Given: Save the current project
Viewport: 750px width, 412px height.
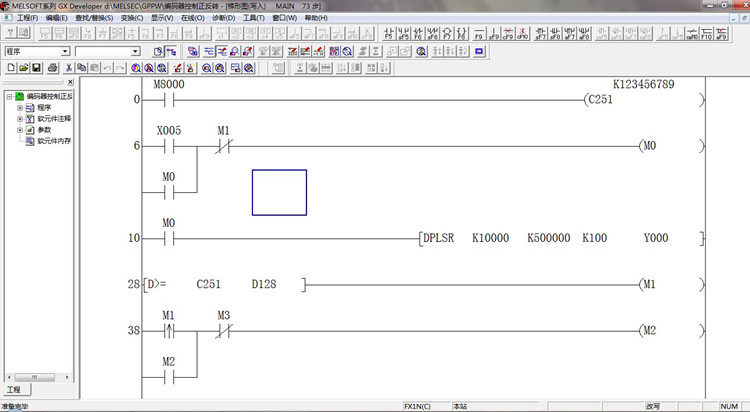Looking at the screenshot, I should pos(36,68).
